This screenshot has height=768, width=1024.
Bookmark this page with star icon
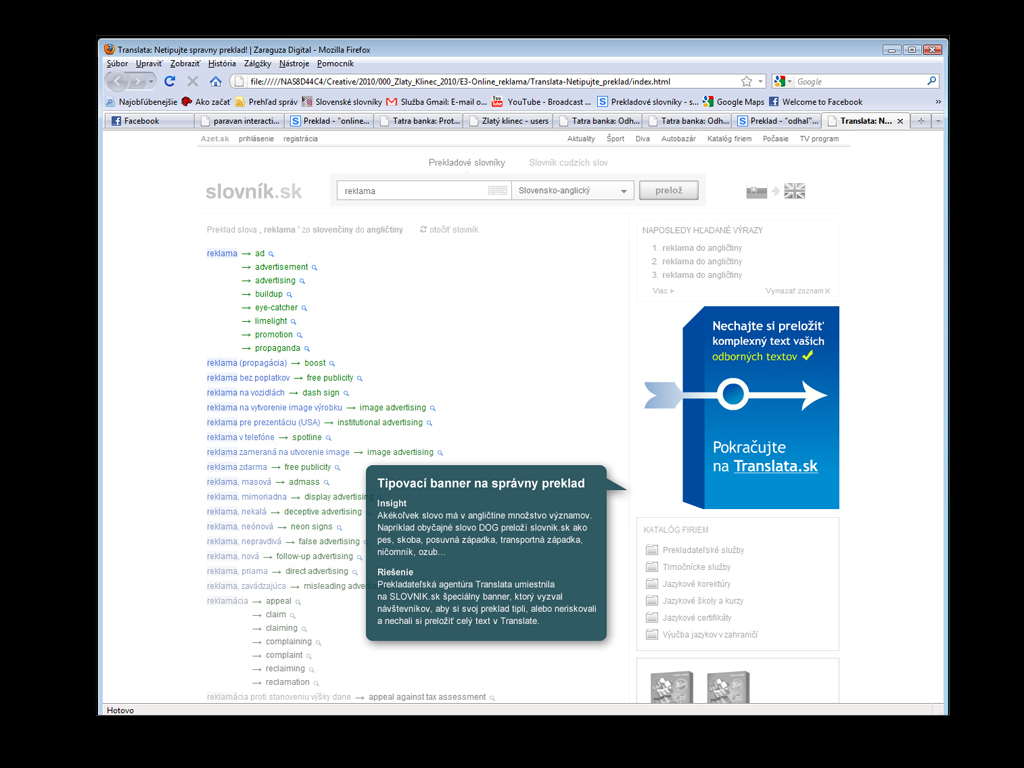click(x=746, y=82)
